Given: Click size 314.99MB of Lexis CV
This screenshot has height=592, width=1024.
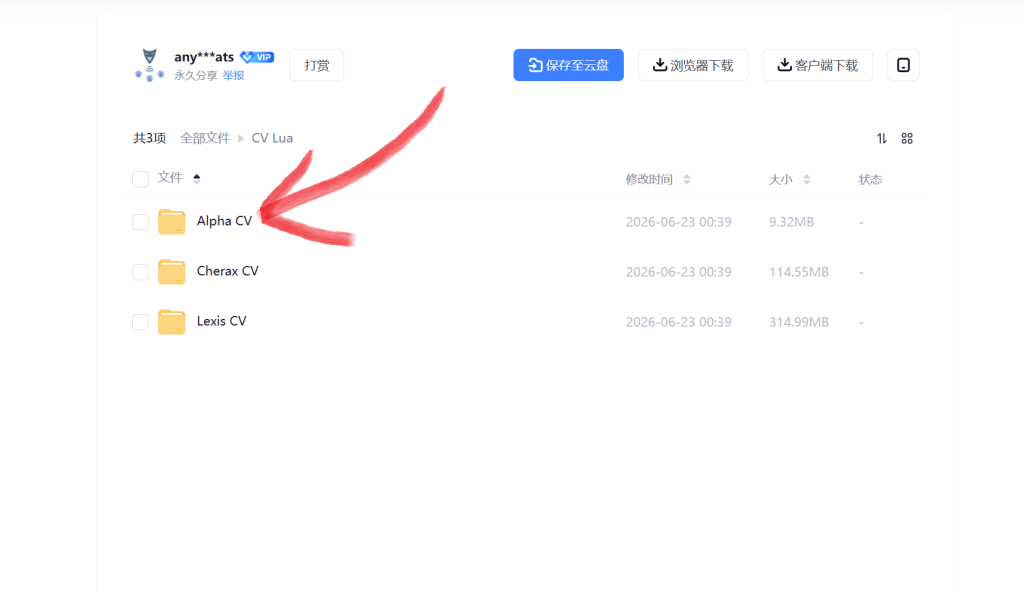Looking at the screenshot, I should coord(799,322).
